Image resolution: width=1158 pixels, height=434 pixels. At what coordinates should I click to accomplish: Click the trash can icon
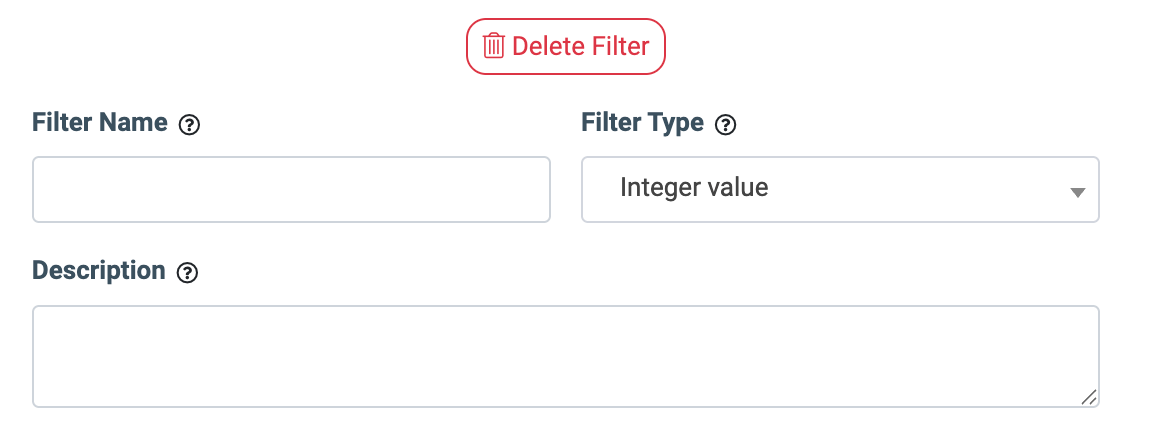[494, 46]
